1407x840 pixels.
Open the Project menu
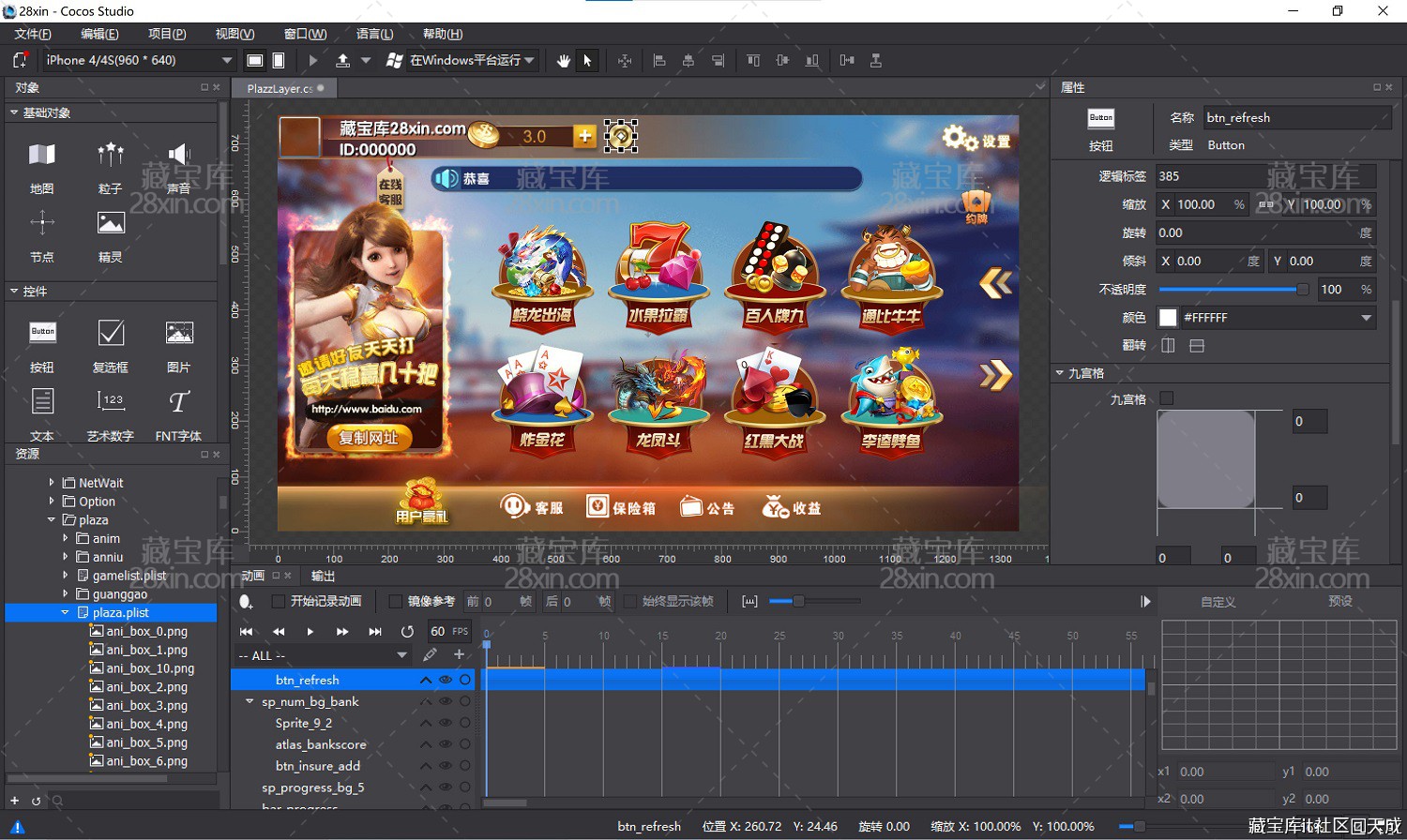pyautogui.click(x=167, y=34)
